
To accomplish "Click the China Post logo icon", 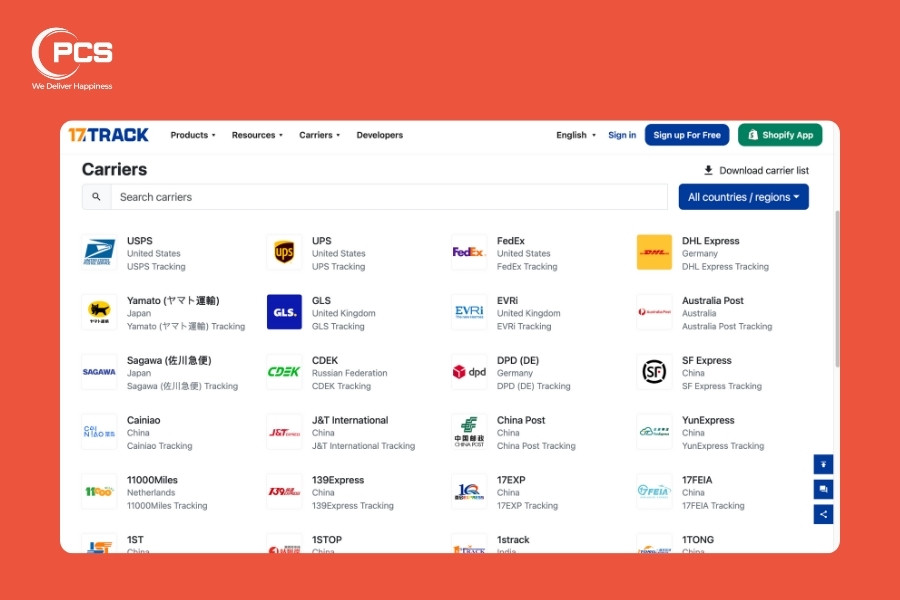I will (x=469, y=432).
